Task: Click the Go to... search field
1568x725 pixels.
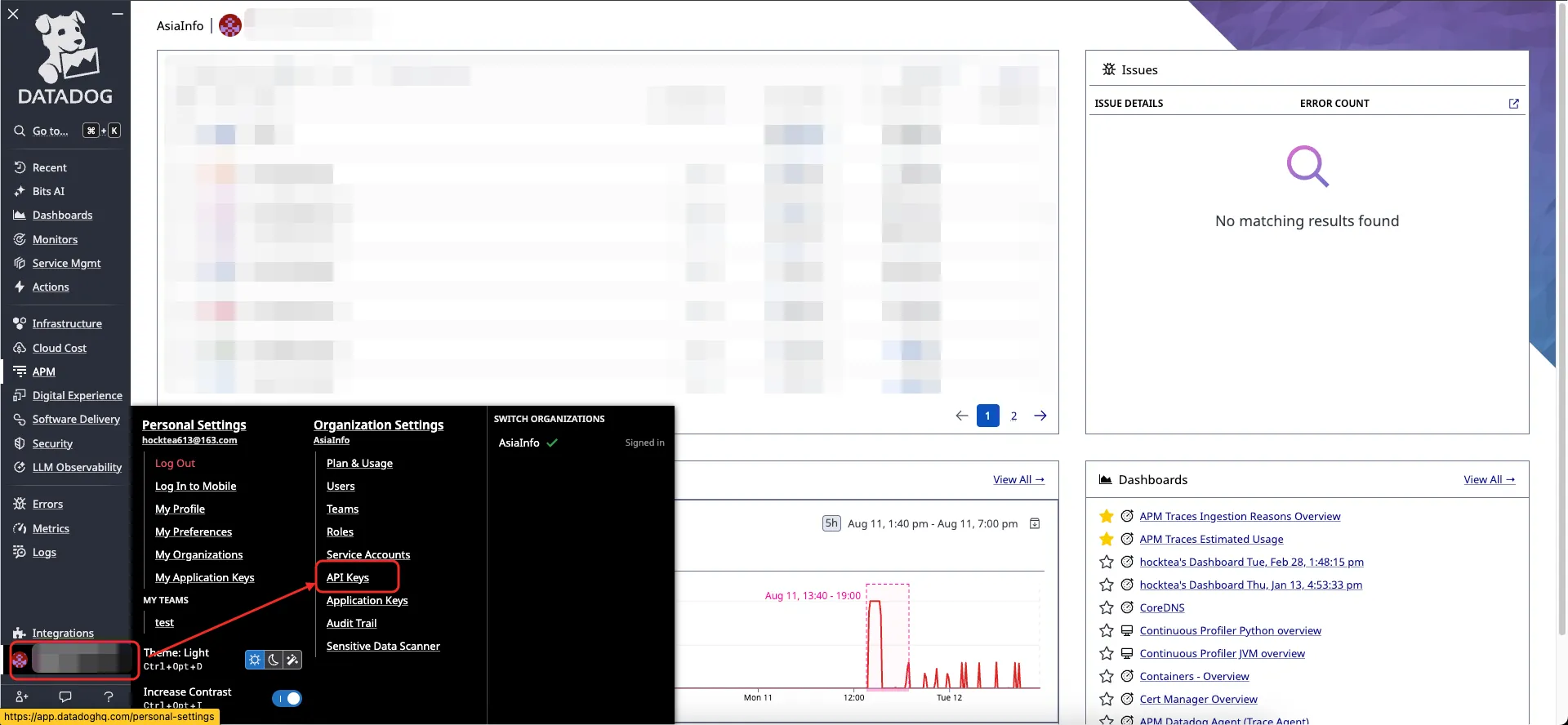Action: pos(50,131)
